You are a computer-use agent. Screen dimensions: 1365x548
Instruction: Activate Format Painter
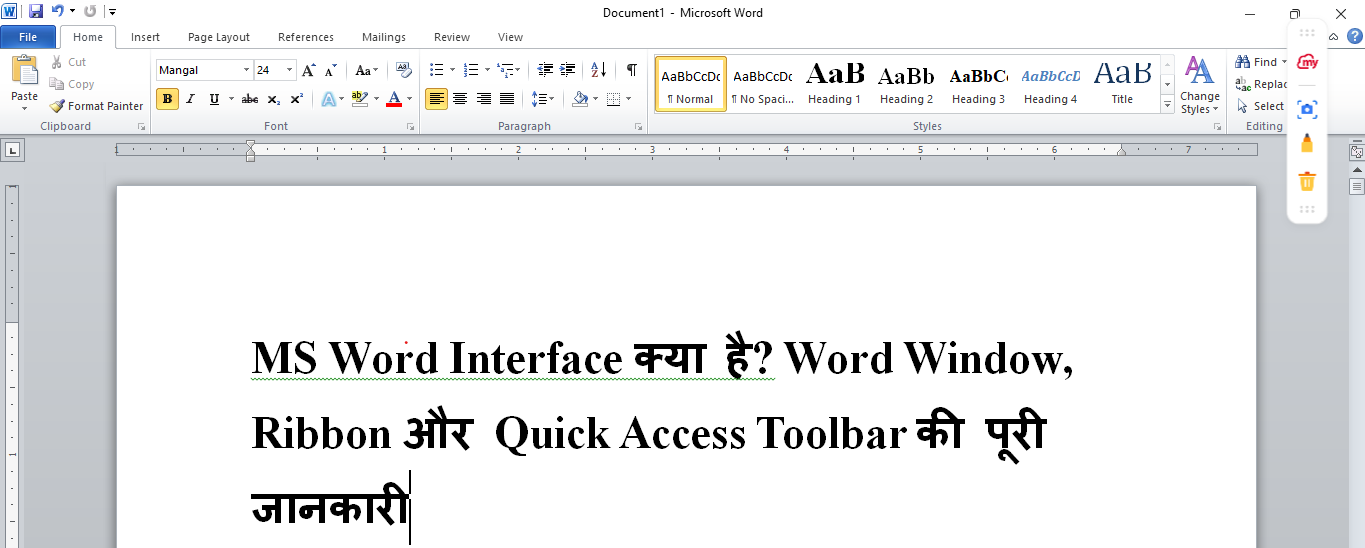pos(97,106)
